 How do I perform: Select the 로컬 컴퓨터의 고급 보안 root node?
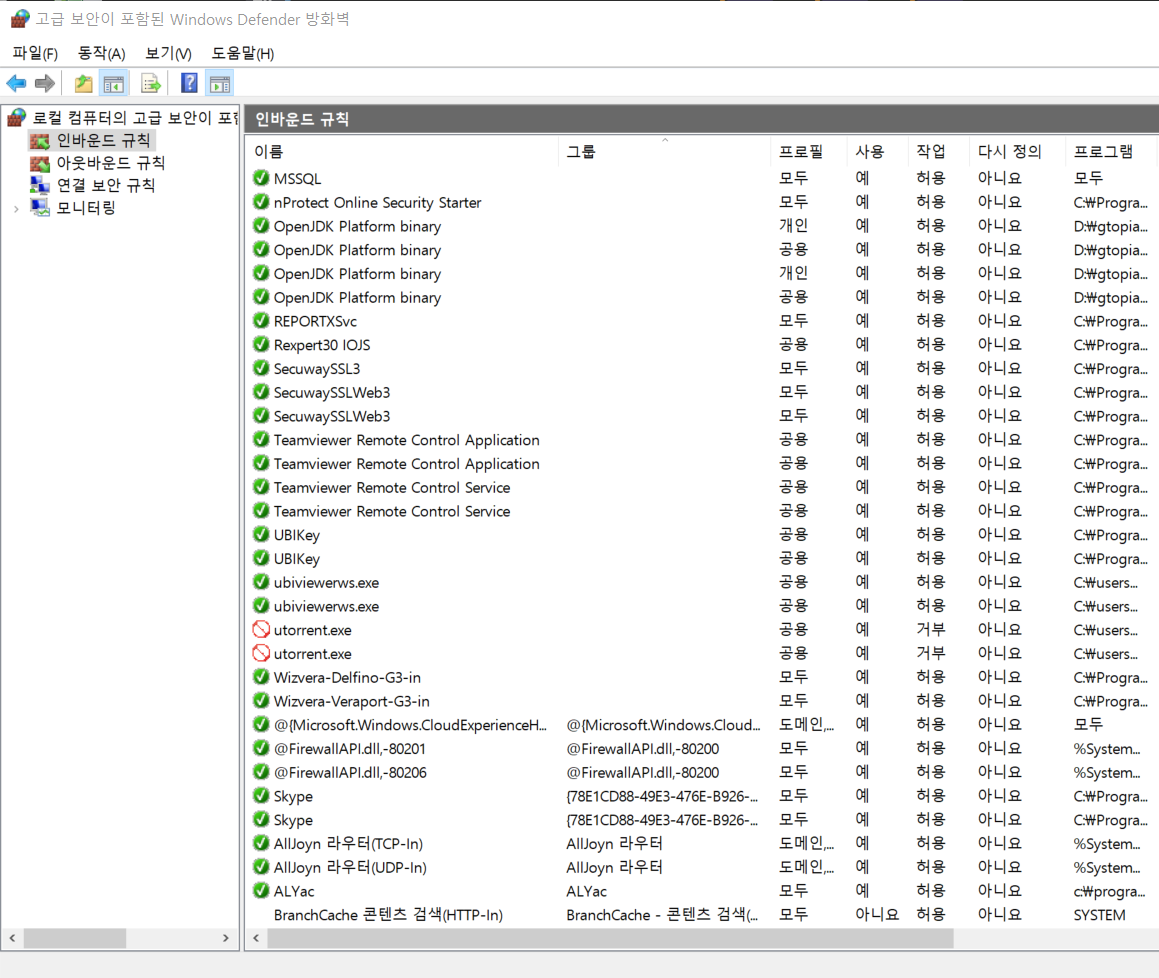[x=135, y=118]
